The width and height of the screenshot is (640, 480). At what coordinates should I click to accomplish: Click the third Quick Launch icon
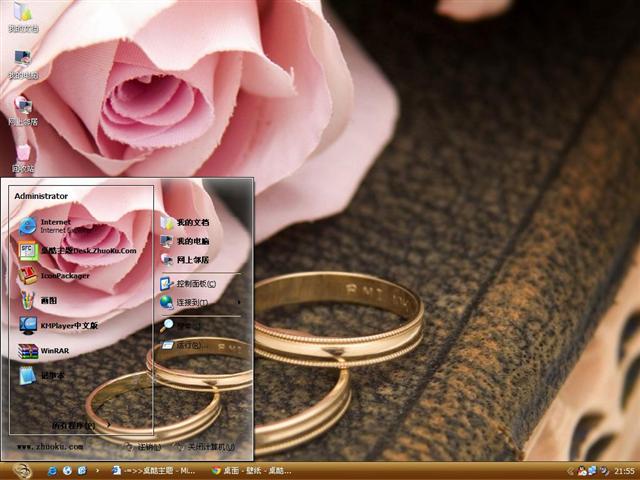[82, 471]
